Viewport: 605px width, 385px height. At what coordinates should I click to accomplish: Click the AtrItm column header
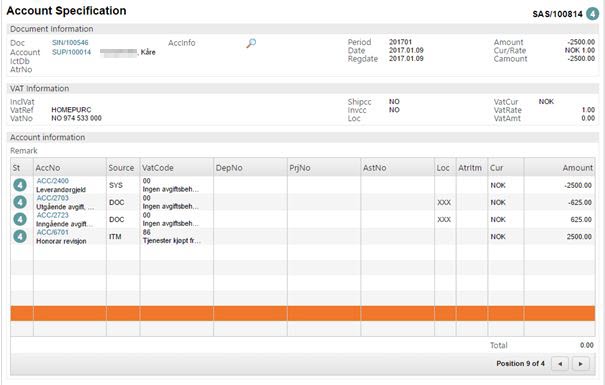point(472,168)
